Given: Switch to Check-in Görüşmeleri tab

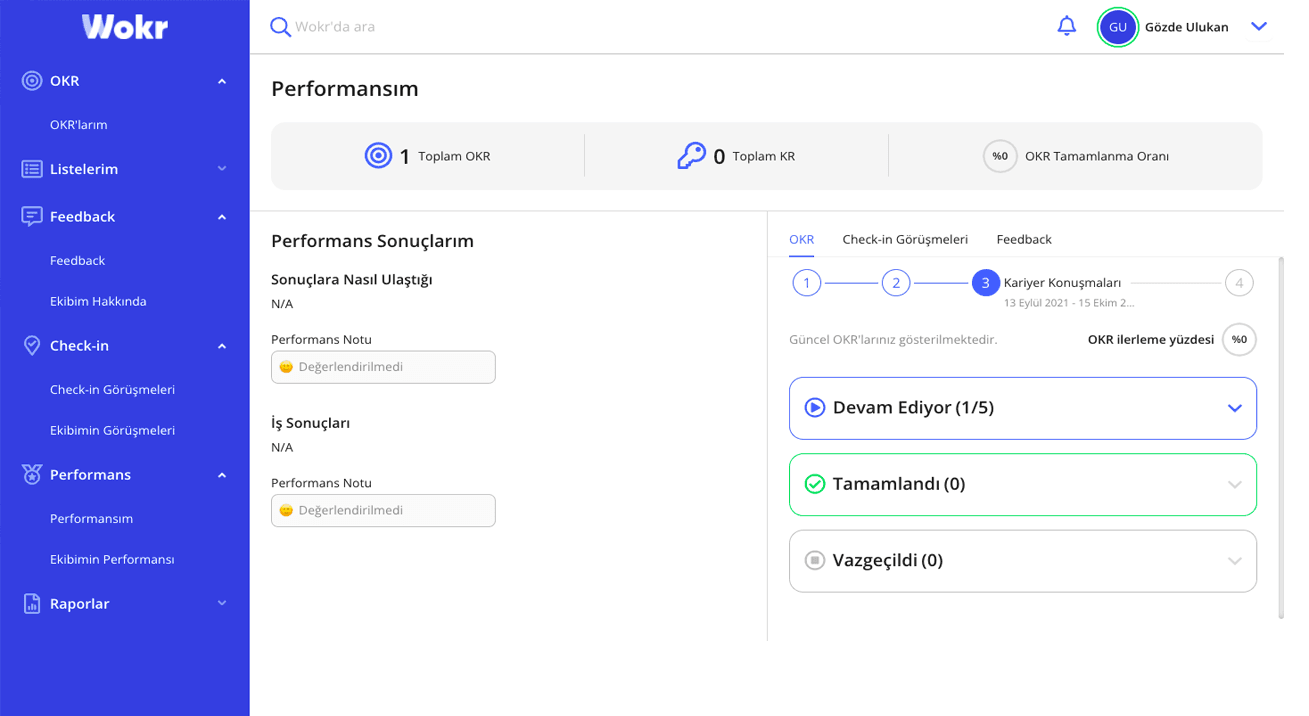Looking at the screenshot, I should [904, 239].
